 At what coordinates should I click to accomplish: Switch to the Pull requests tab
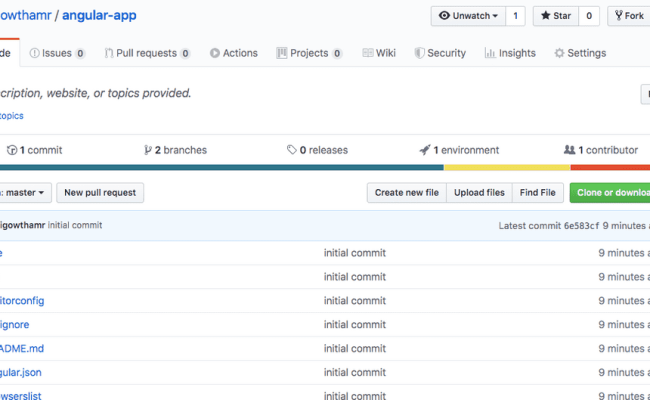(x=147, y=53)
